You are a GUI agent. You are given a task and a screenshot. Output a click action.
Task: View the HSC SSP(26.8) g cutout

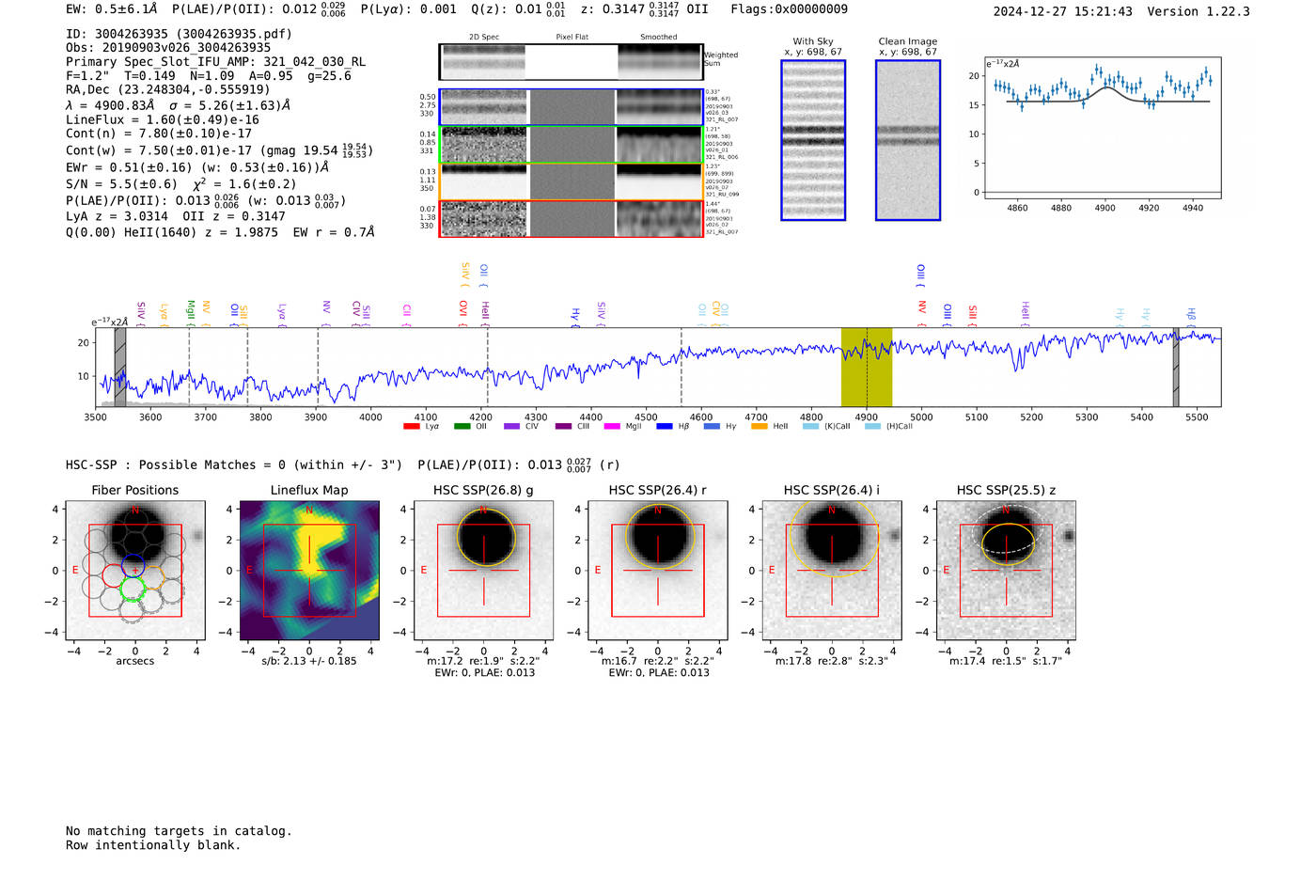[x=484, y=571]
